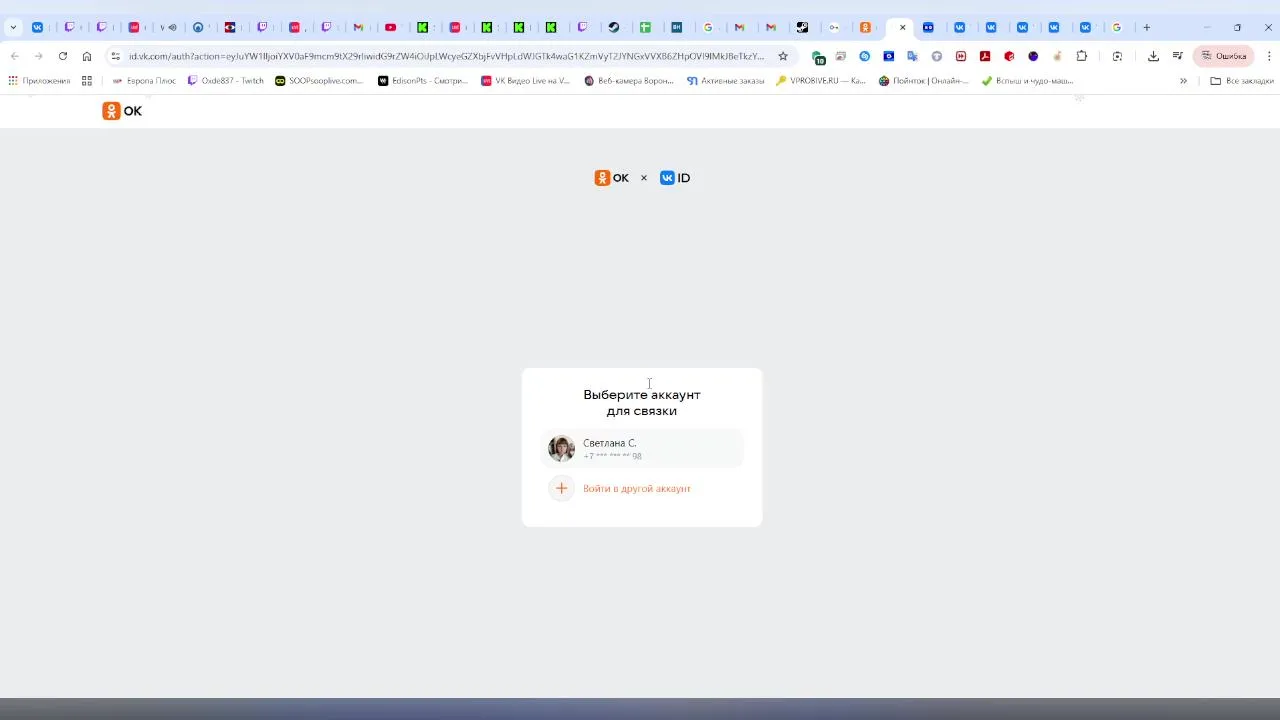Click the Adobe Acrobat extension icon

[x=985, y=56]
